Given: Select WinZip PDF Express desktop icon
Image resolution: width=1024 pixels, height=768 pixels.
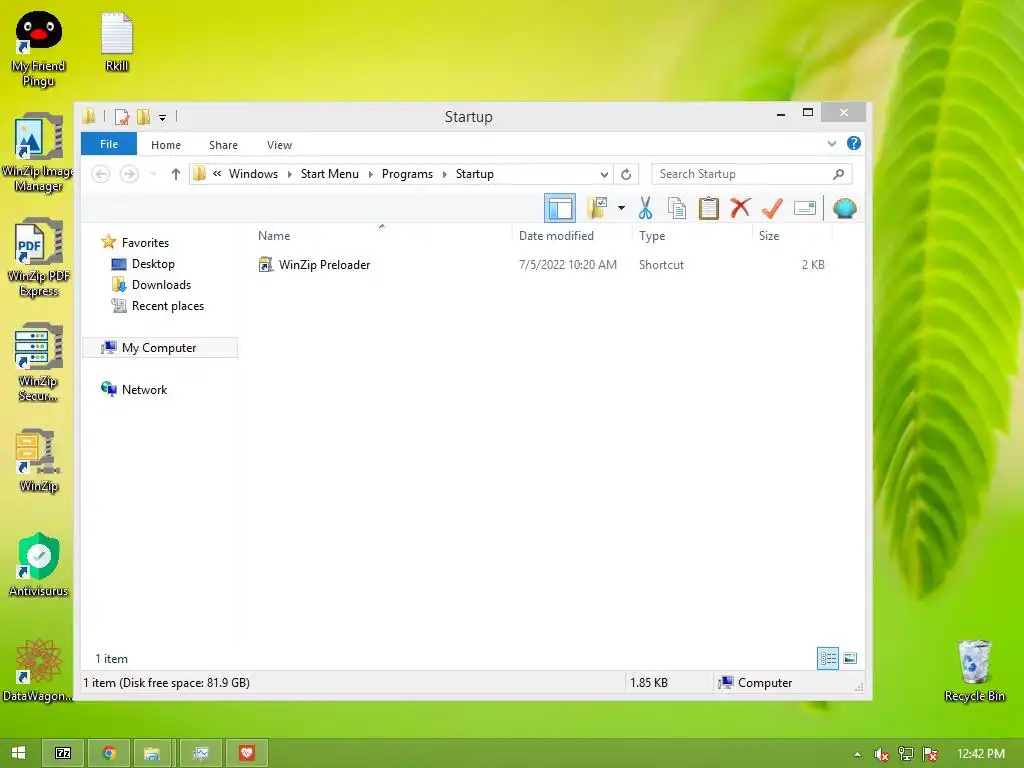Looking at the screenshot, I should (x=39, y=257).
